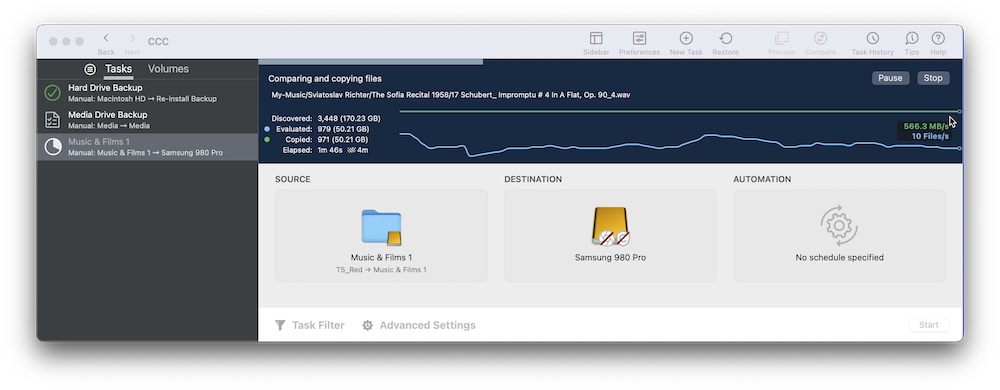Click the Task Filter funnel icon
This screenshot has width=1000, height=390.
(x=280, y=325)
